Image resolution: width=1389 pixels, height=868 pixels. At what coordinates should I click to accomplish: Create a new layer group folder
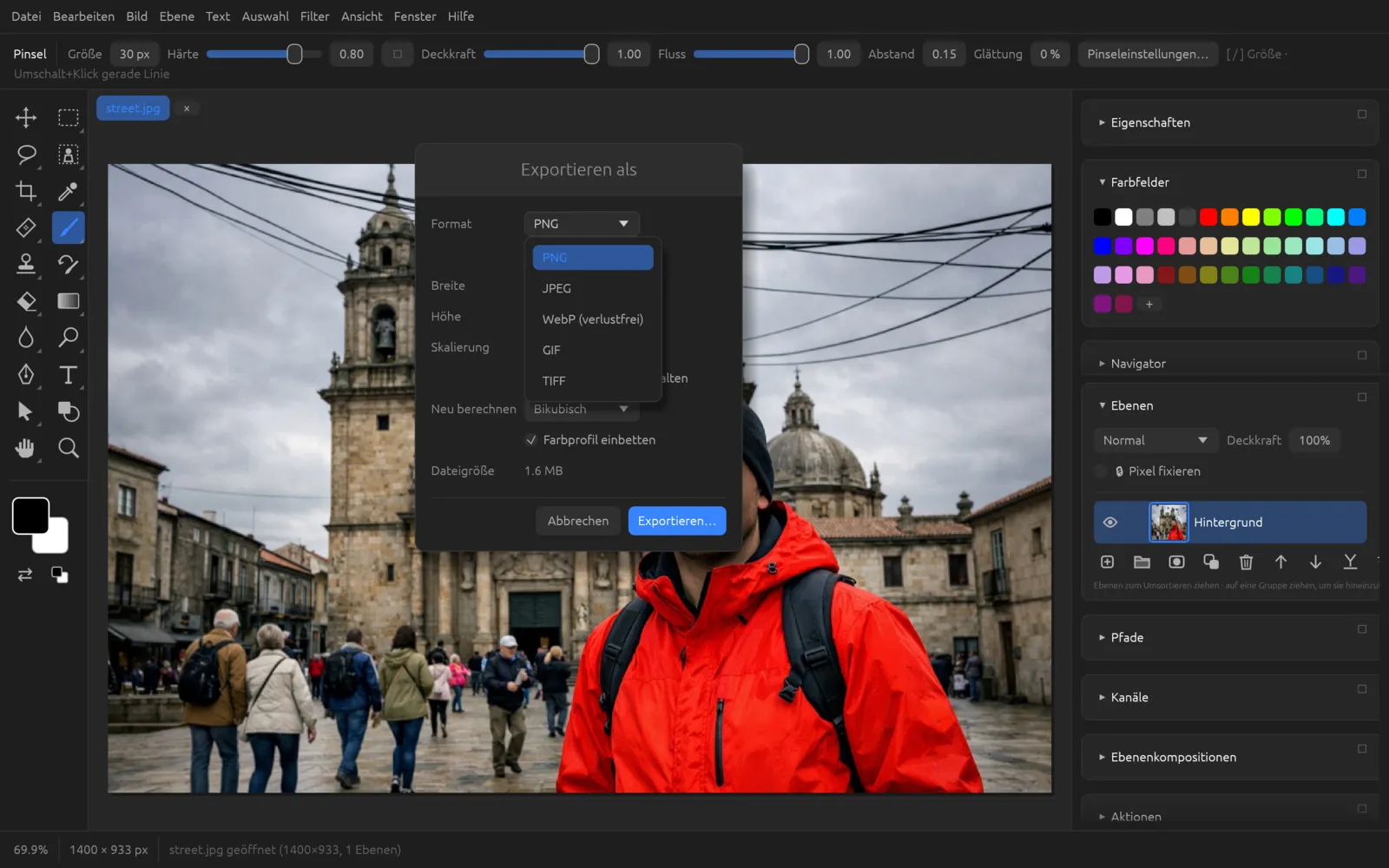click(x=1142, y=562)
